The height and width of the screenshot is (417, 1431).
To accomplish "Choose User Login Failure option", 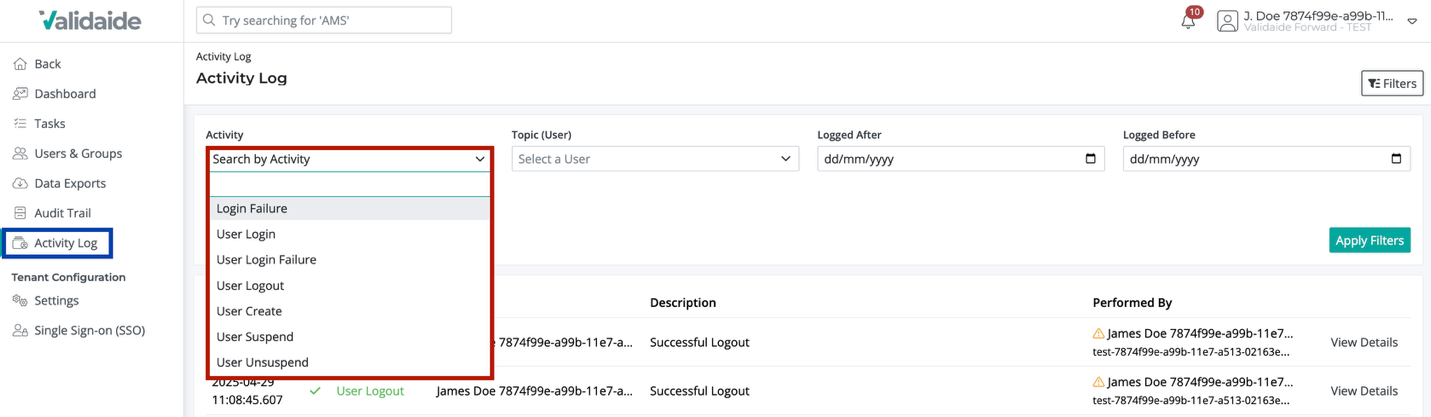I will pos(349,260).
